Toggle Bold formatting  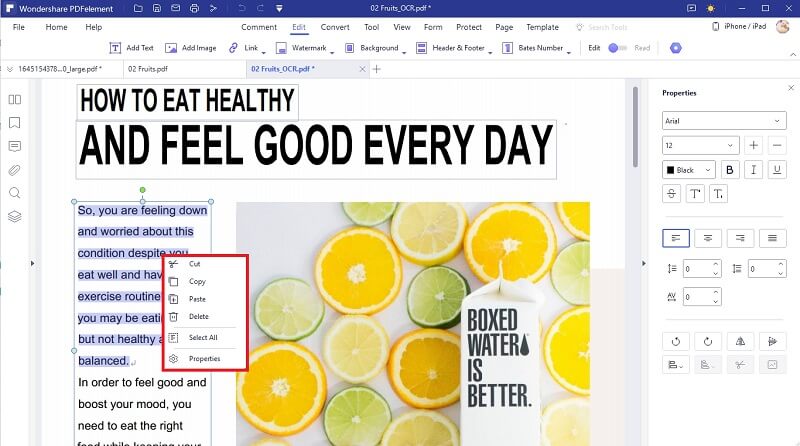[730, 170]
